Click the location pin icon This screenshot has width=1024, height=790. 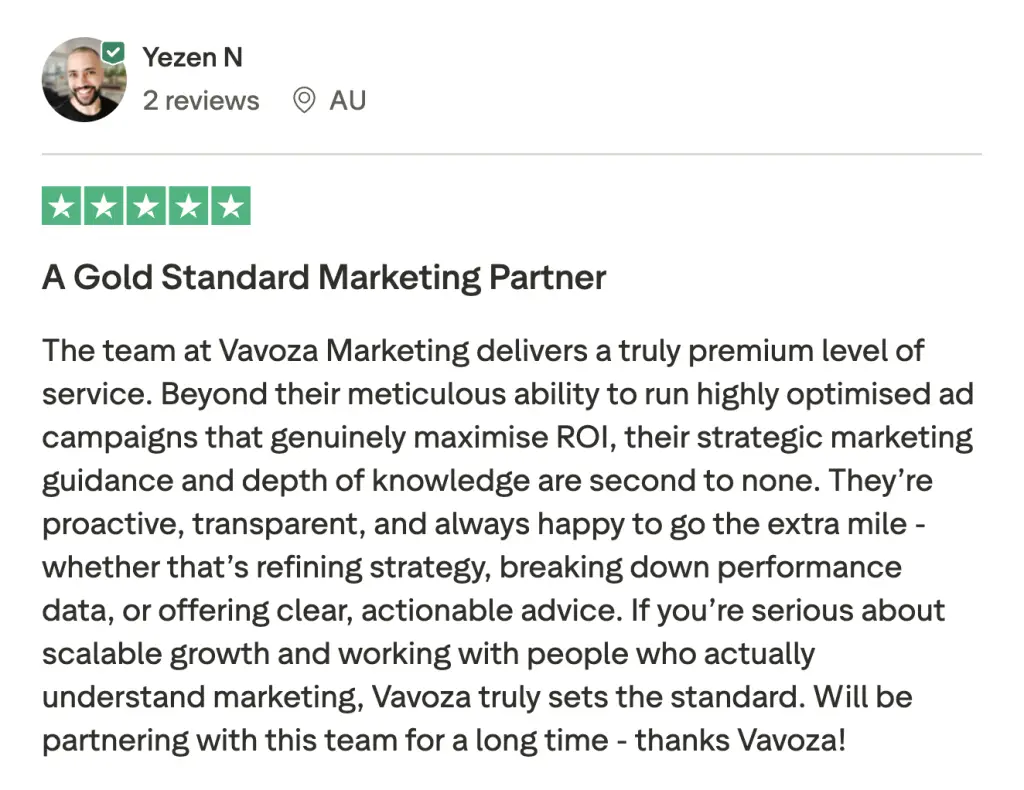click(x=304, y=101)
